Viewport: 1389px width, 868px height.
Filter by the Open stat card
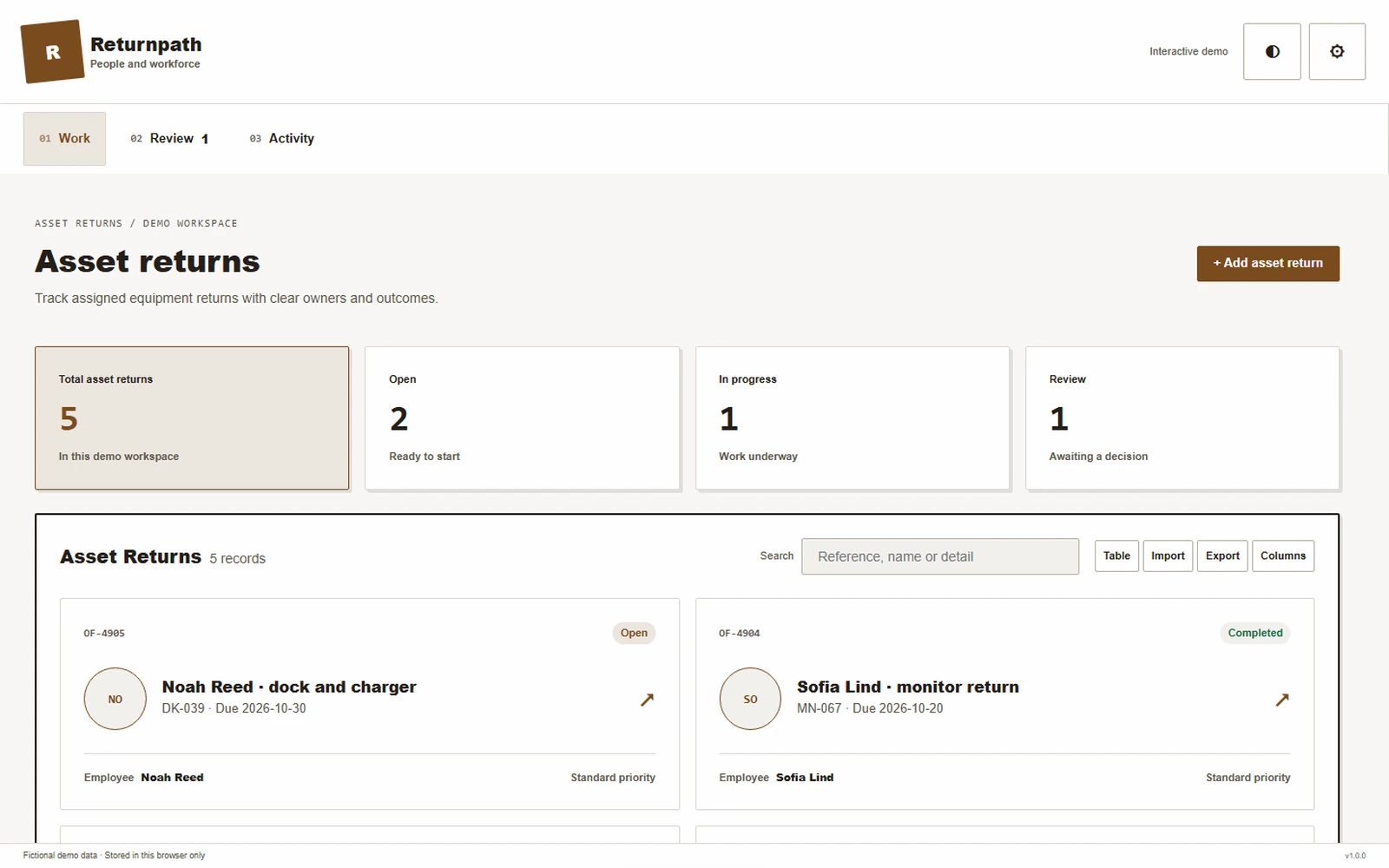[523, 418]
